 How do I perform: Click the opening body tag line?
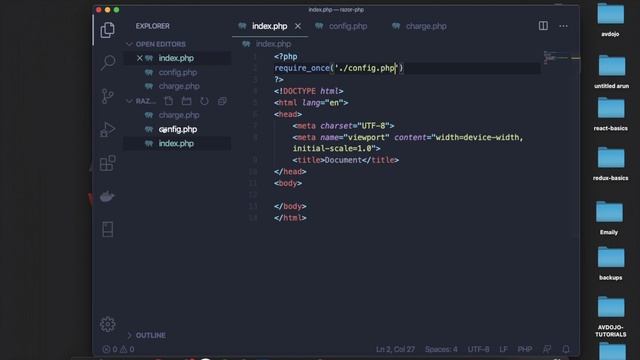[288, 183]
